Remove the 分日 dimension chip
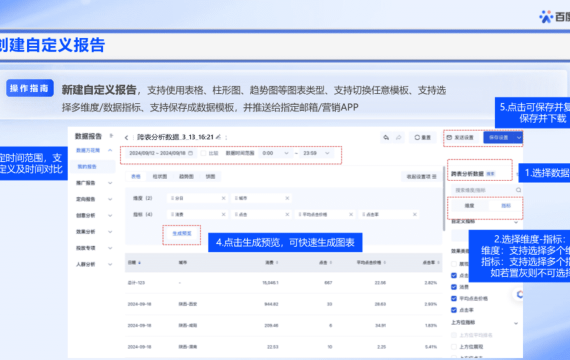The width and height of the screenshot is (570, 360). pos(223,198)
